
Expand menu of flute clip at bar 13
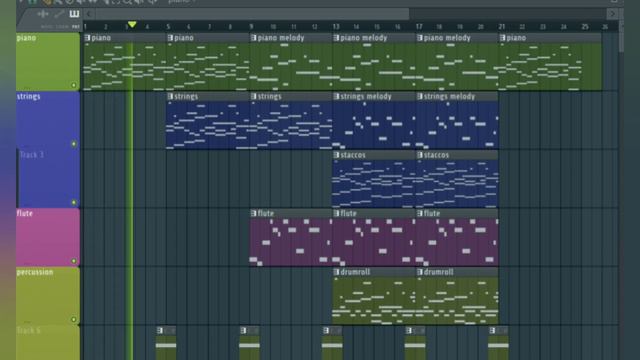(x=336, y=213)
